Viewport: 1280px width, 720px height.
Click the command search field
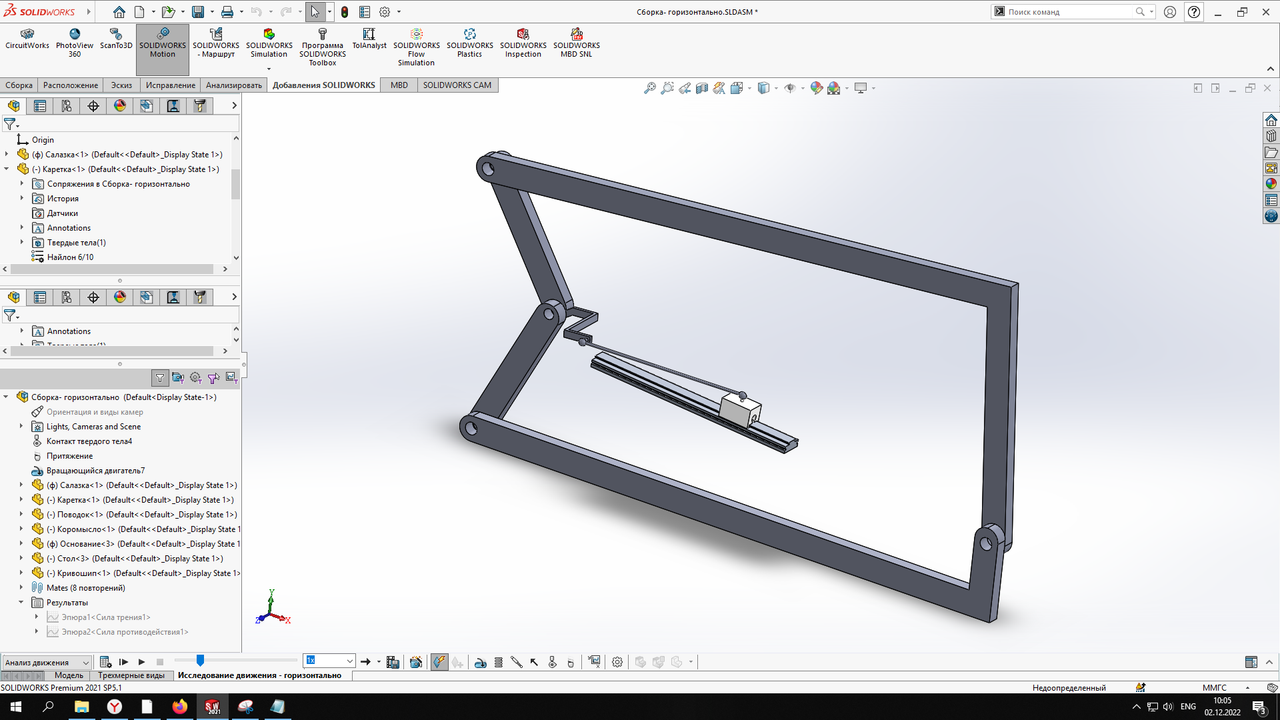pyautogui.click(x=1070, y=11)
